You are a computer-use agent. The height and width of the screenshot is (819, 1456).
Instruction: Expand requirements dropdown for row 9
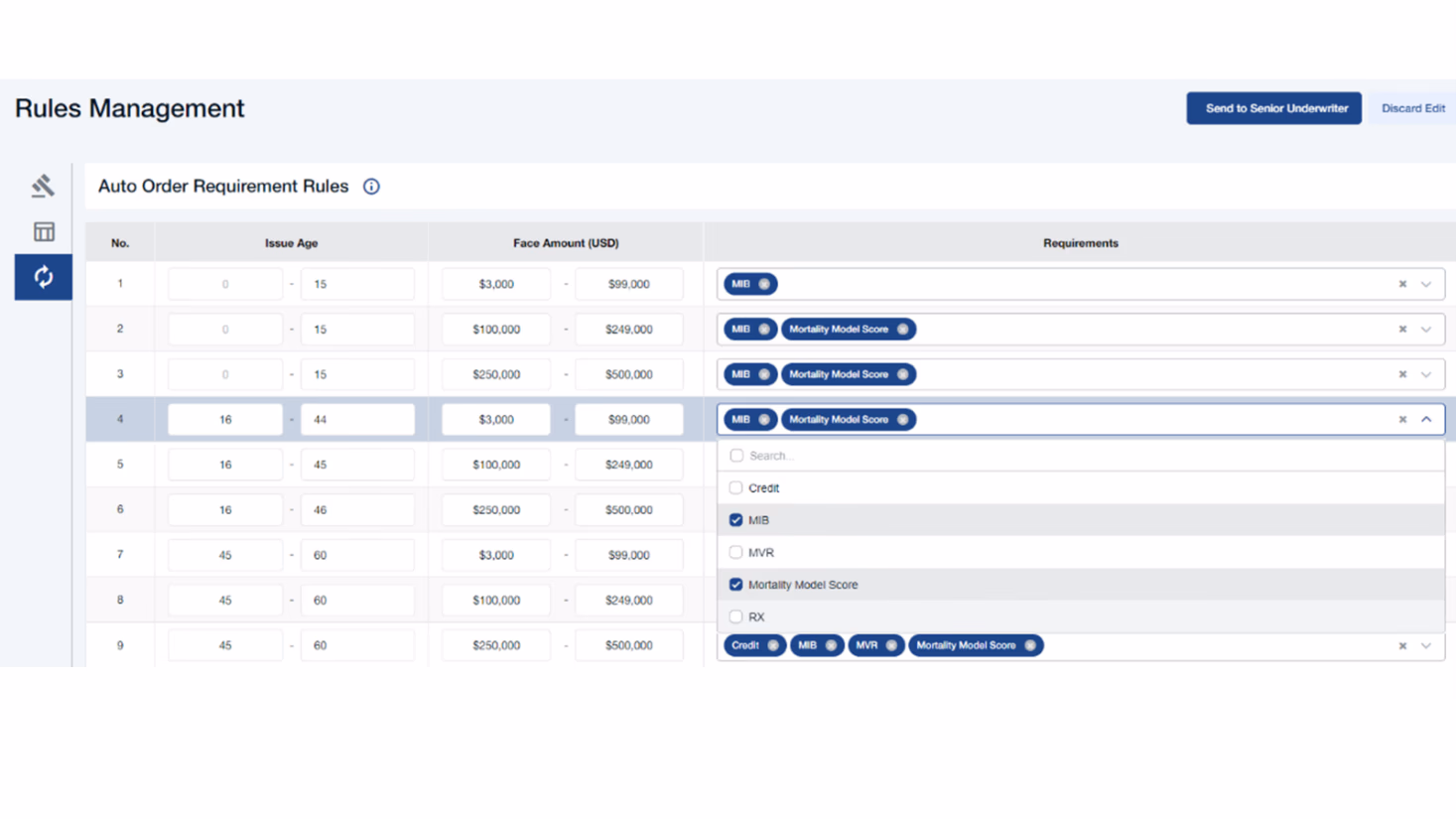[x=1426, y=645]
